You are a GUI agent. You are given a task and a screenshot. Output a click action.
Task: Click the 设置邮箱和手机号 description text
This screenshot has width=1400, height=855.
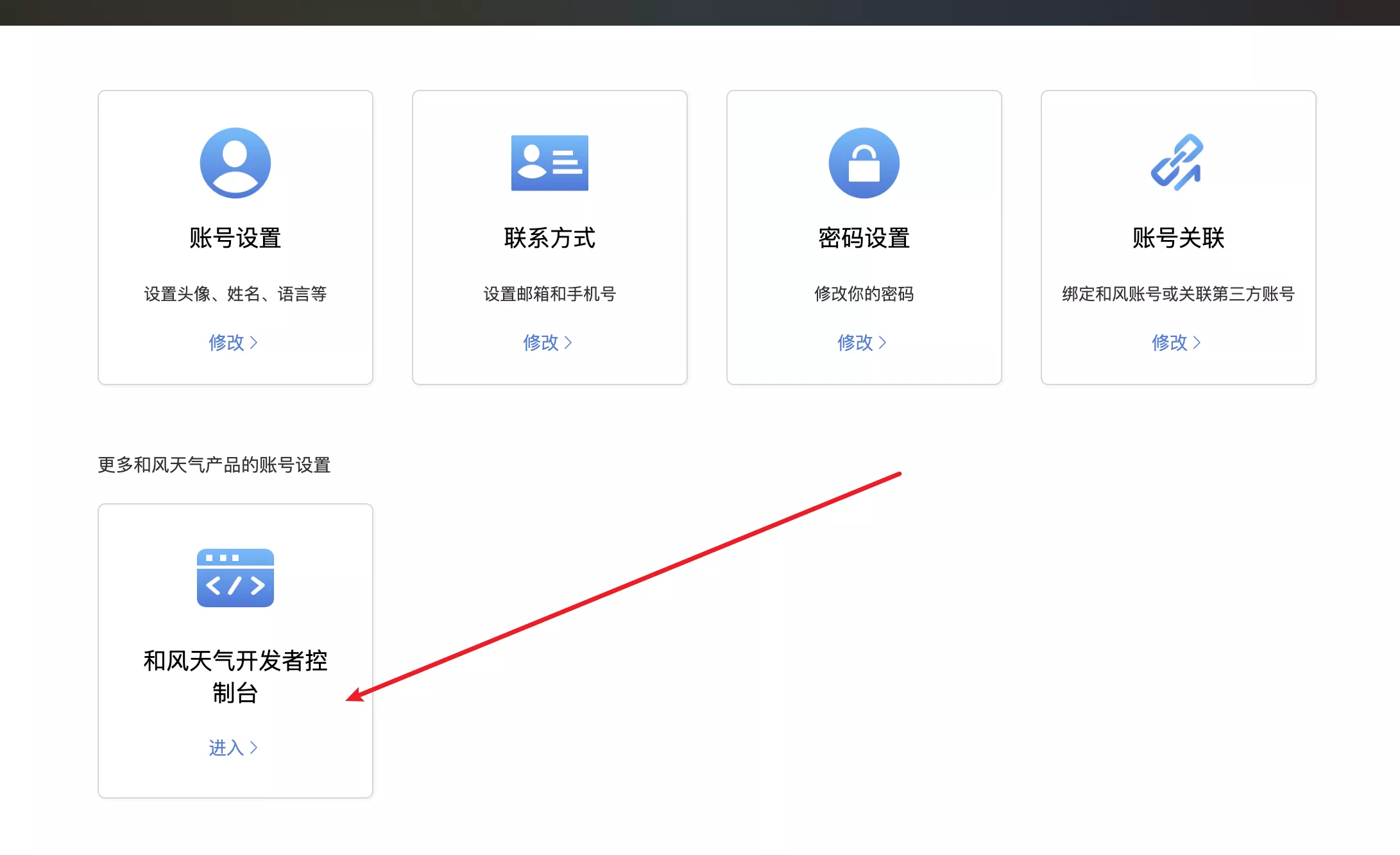(549, 294)
